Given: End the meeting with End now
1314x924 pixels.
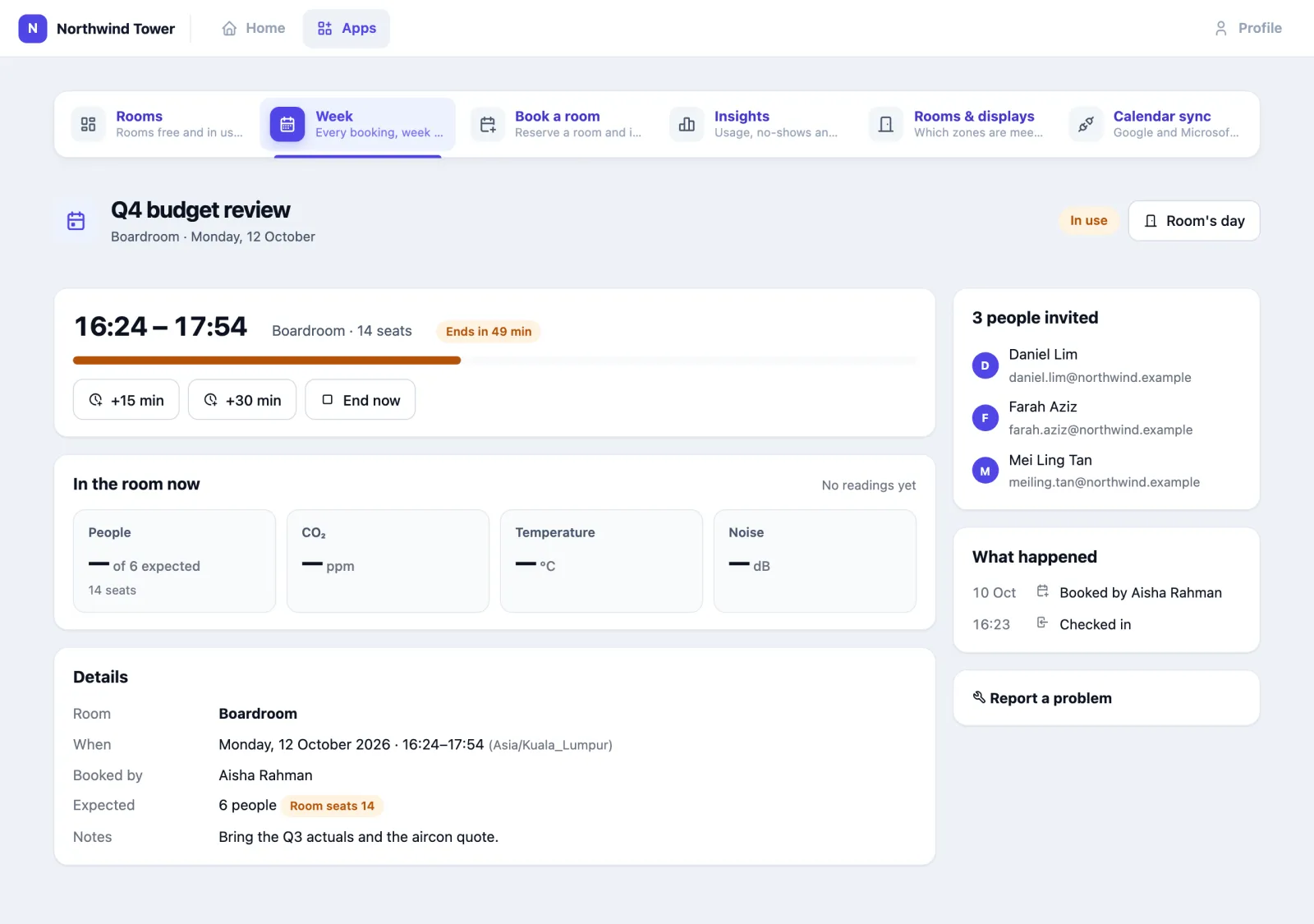Looking at the screenshot, I should click(x=361, y=400).
